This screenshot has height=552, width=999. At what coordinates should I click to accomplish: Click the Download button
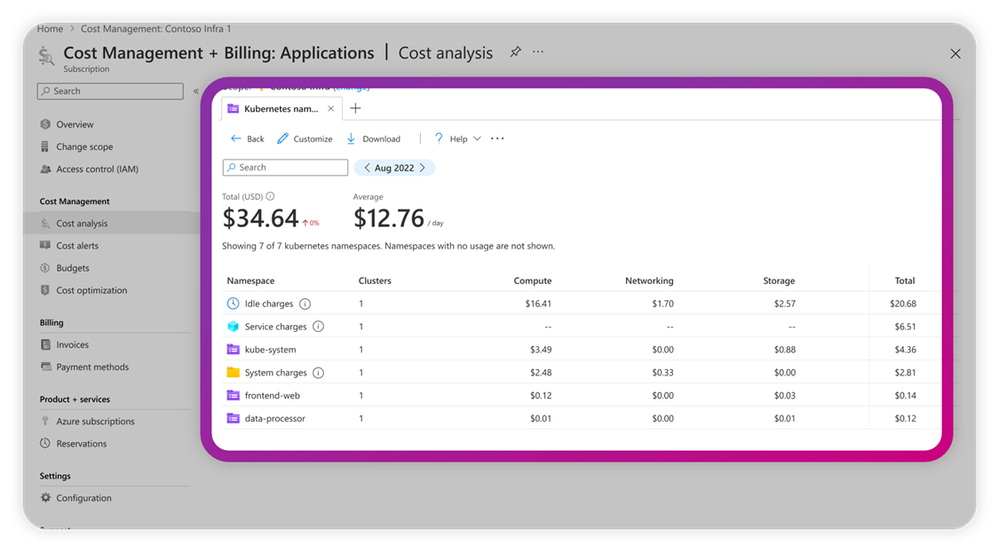(373, 138)
